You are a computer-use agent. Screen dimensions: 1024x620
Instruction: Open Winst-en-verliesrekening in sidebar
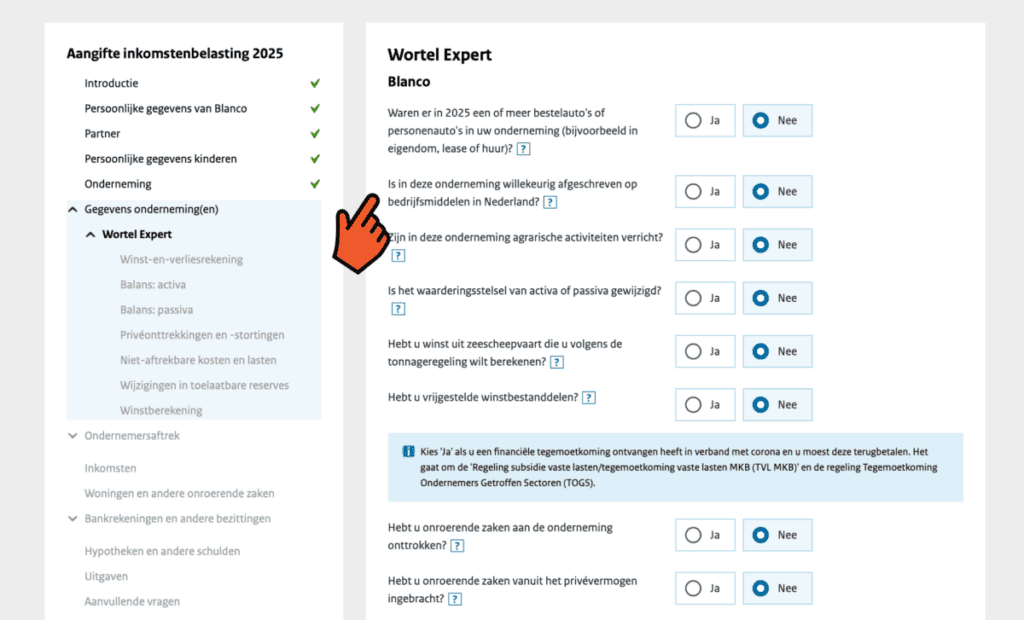[x=181, y=260]
